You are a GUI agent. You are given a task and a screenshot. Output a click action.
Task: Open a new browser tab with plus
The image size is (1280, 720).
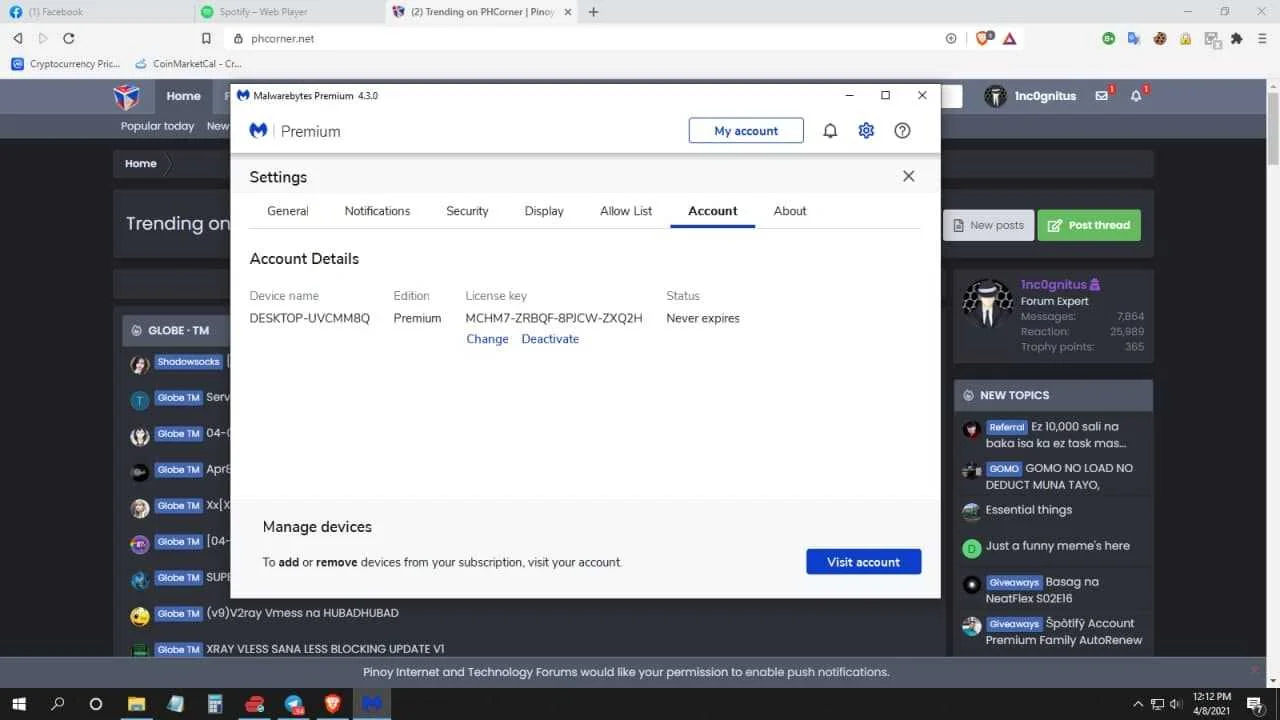pyautogui.click(x=593, y=12)
